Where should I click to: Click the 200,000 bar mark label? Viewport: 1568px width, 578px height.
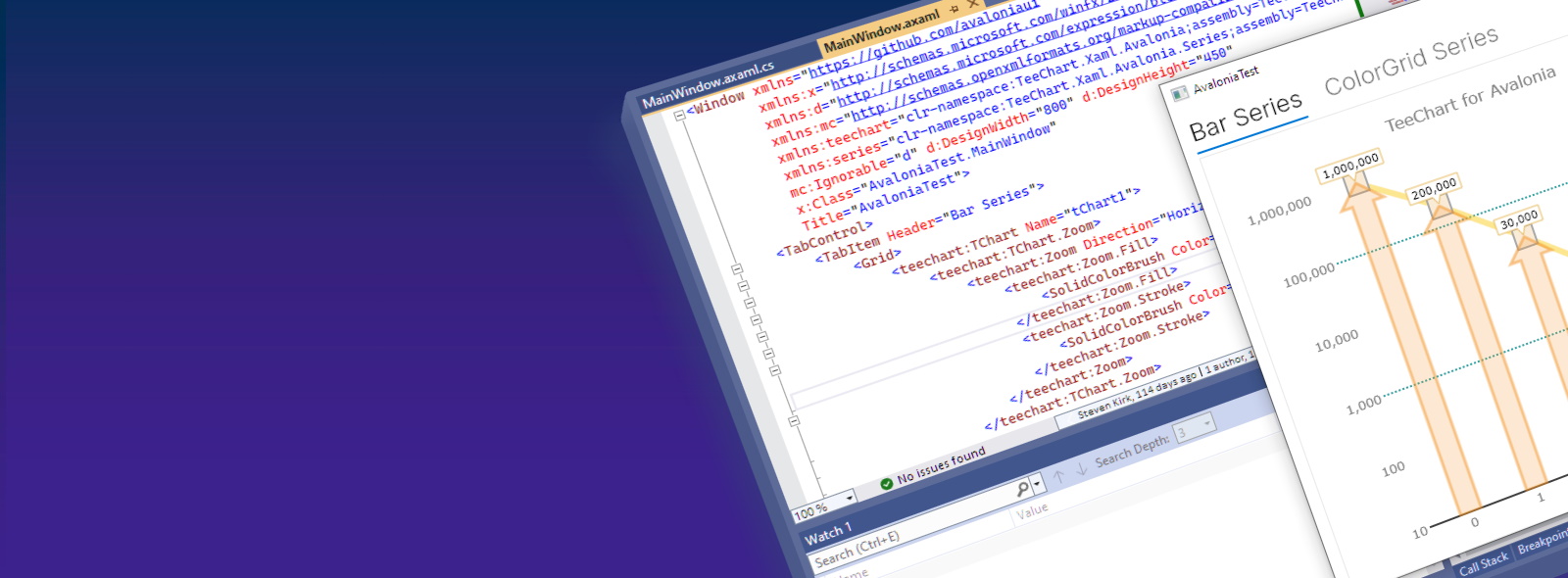click(1434, 188)
